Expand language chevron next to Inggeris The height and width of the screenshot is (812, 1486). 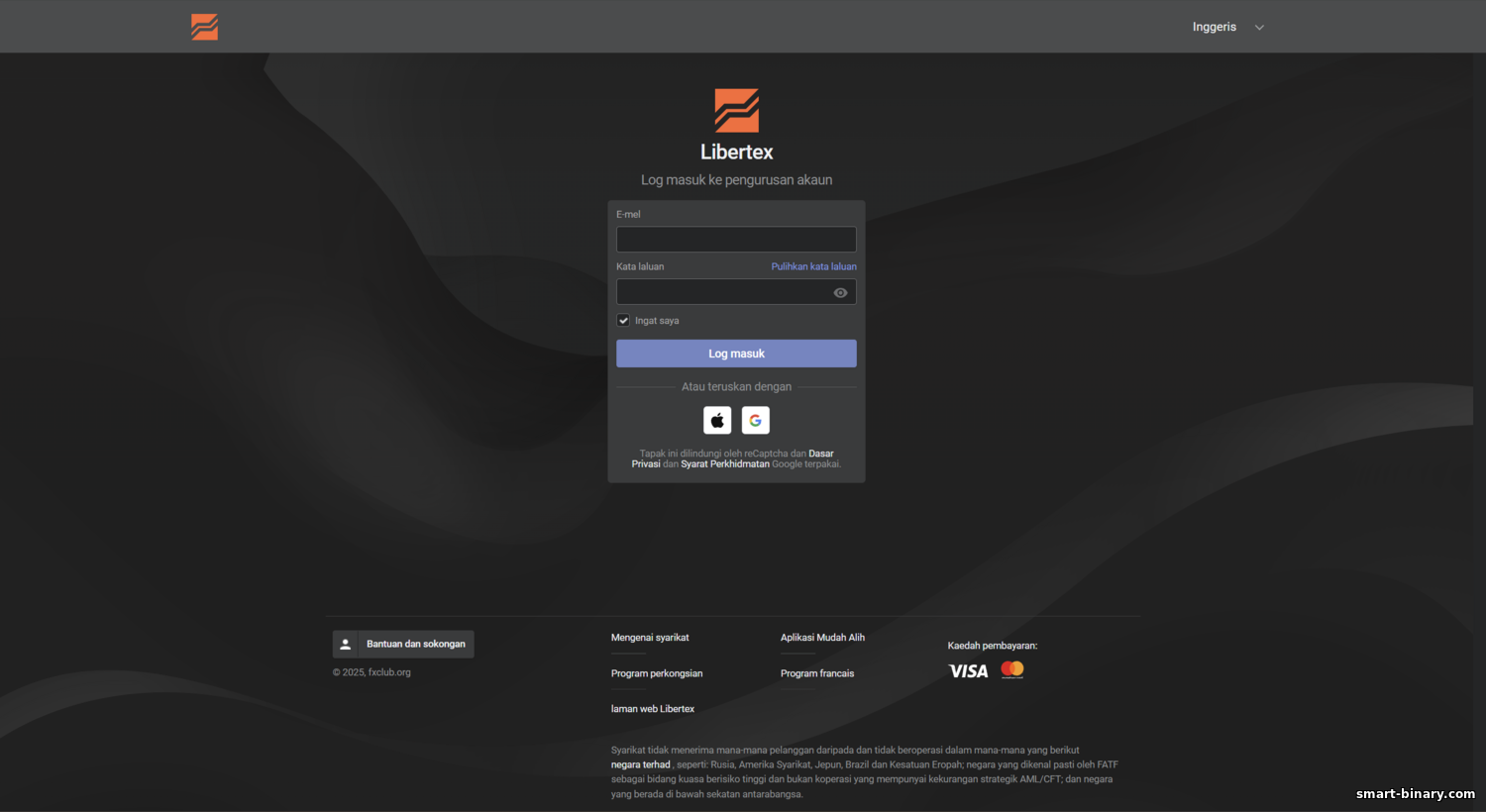pyautogui.click(x=1260, y=28)
